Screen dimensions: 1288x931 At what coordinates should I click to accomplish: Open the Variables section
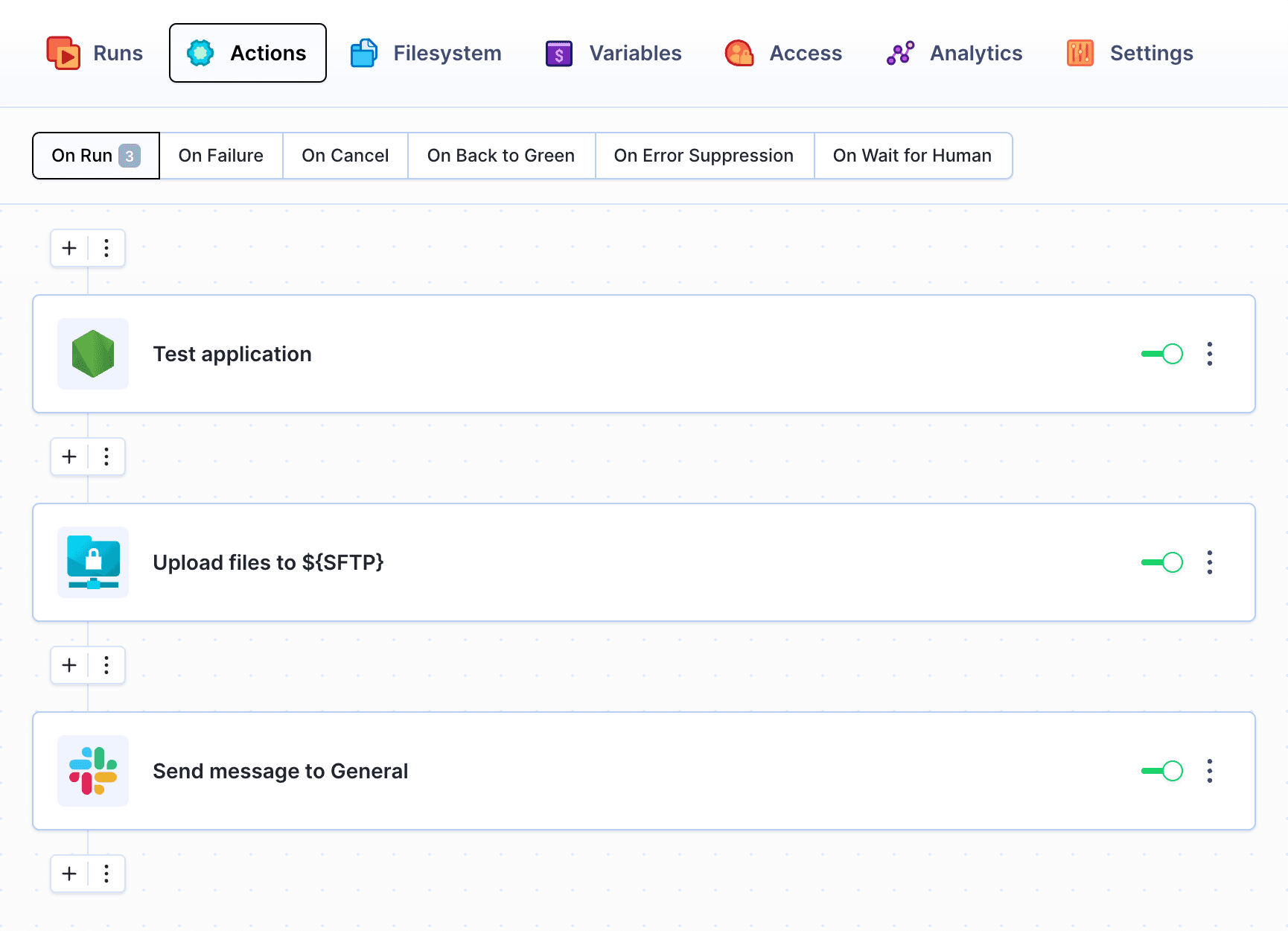[x=614, y=53]
